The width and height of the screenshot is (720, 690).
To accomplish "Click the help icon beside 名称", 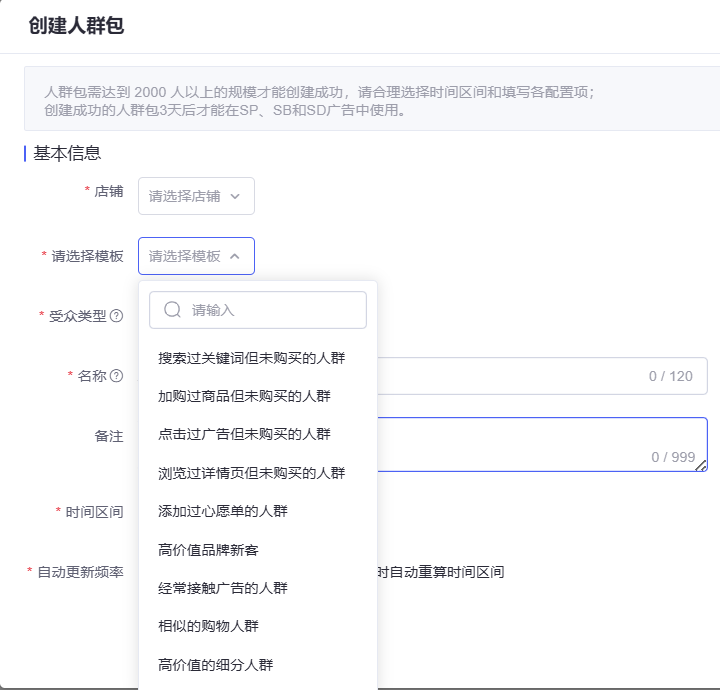I will click(x=117, y=376).
